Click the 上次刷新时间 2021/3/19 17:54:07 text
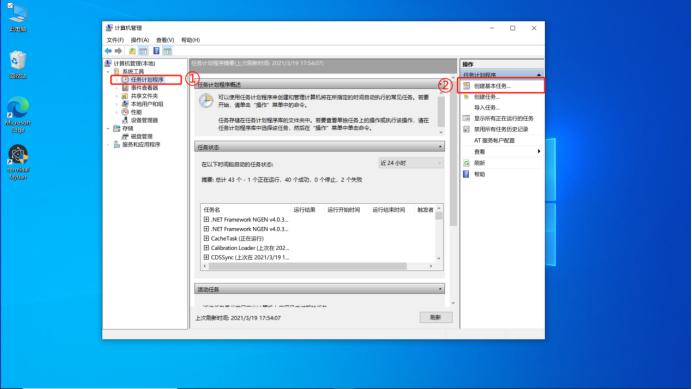This screenshot has width=692, height=389. (x=238, y=317)
